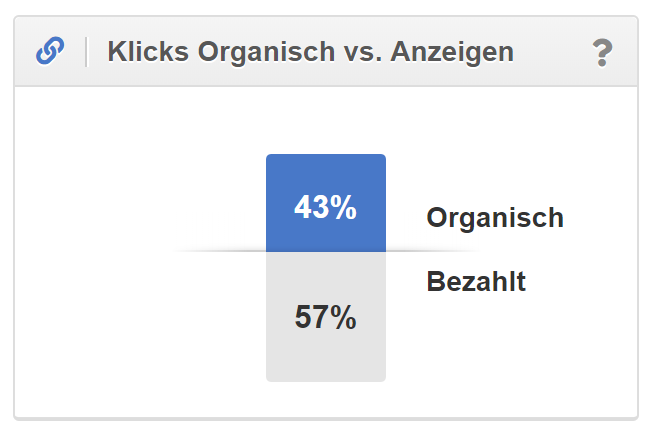652x435 pixels.
Task: Click the Bezahlt legend label
Action: coord(476,282)
